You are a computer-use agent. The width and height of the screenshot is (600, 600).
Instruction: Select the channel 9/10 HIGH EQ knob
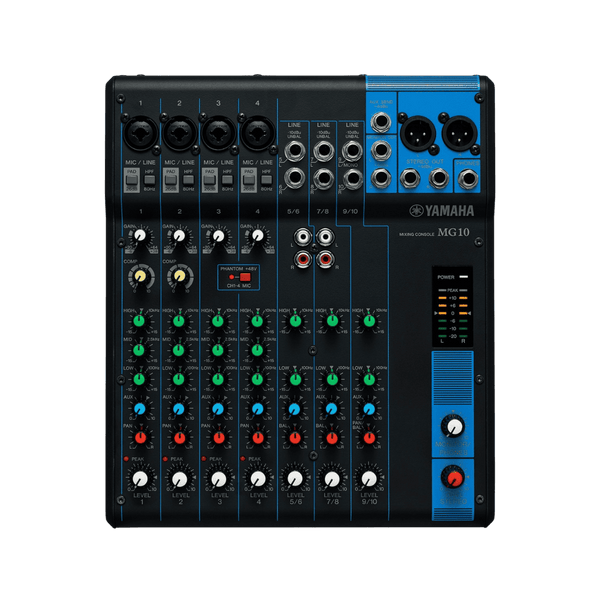click(369, 321)
